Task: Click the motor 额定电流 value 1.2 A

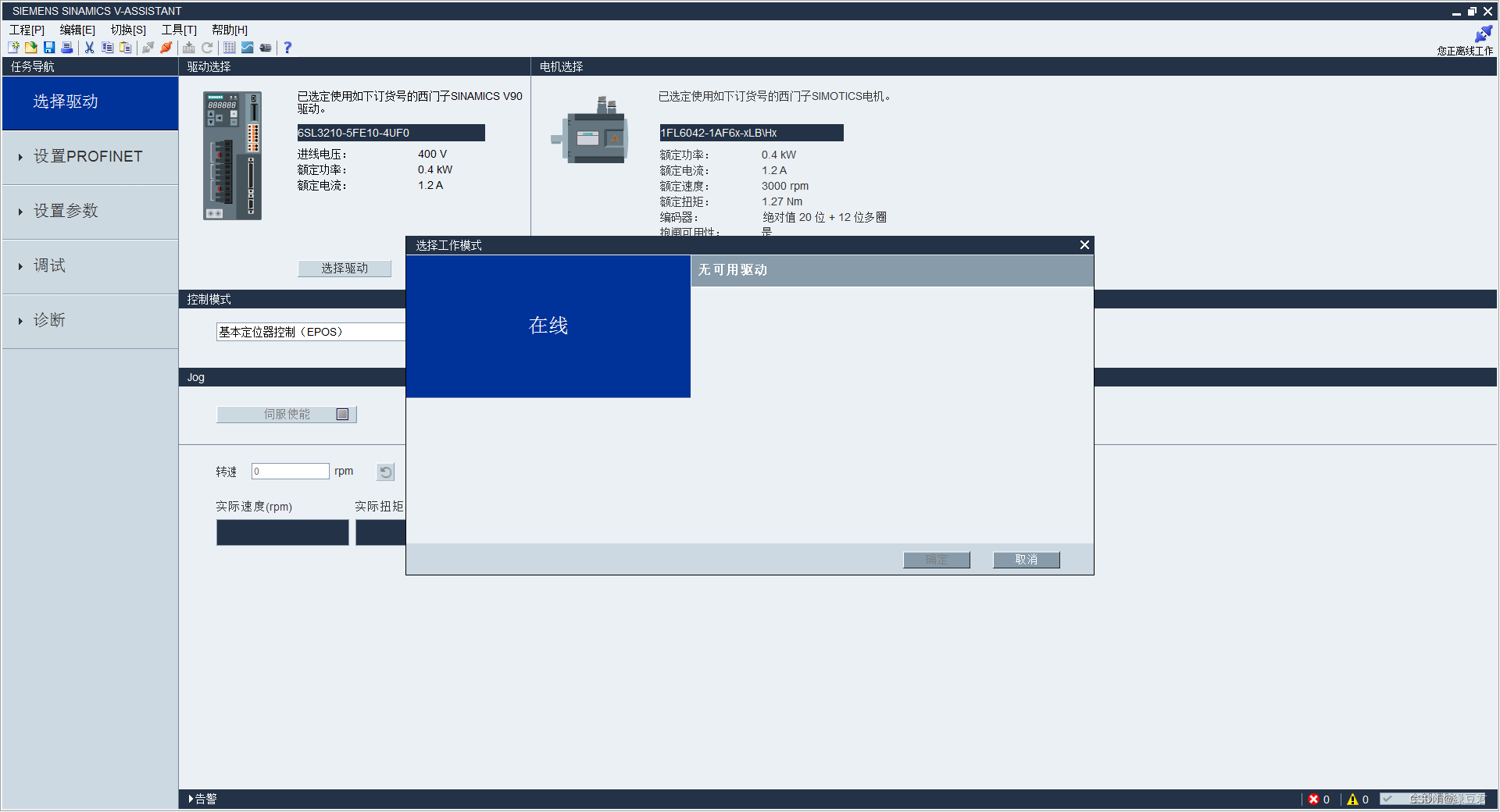Action: click(x=774, y=170)
